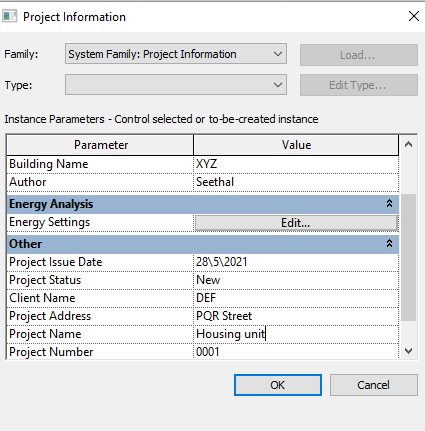Click the scroll up arrow of parameter list
The width and height of the screenshot is (425, 431).
408,145
